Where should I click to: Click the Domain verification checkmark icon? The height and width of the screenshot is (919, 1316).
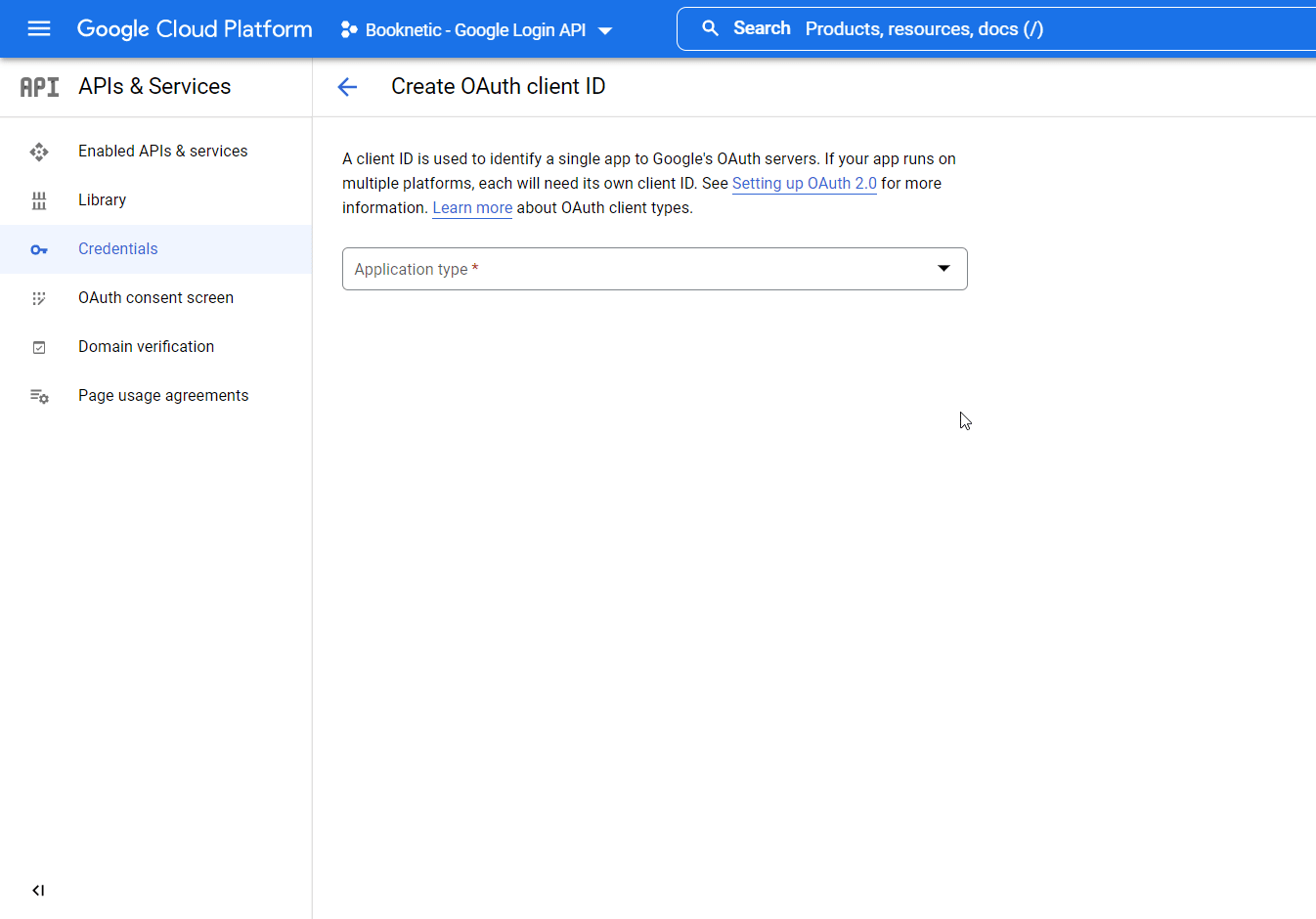(38, 346)
